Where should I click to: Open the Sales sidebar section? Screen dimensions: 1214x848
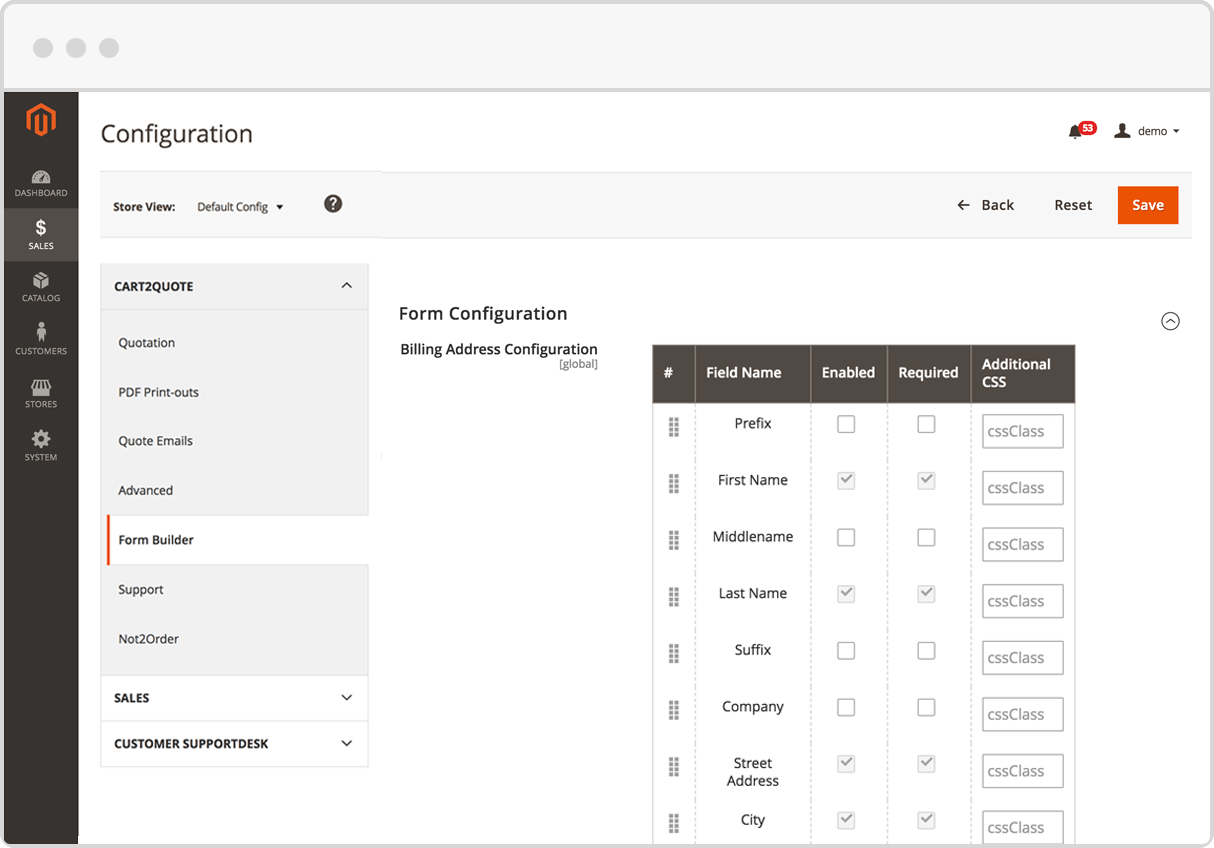41,235
